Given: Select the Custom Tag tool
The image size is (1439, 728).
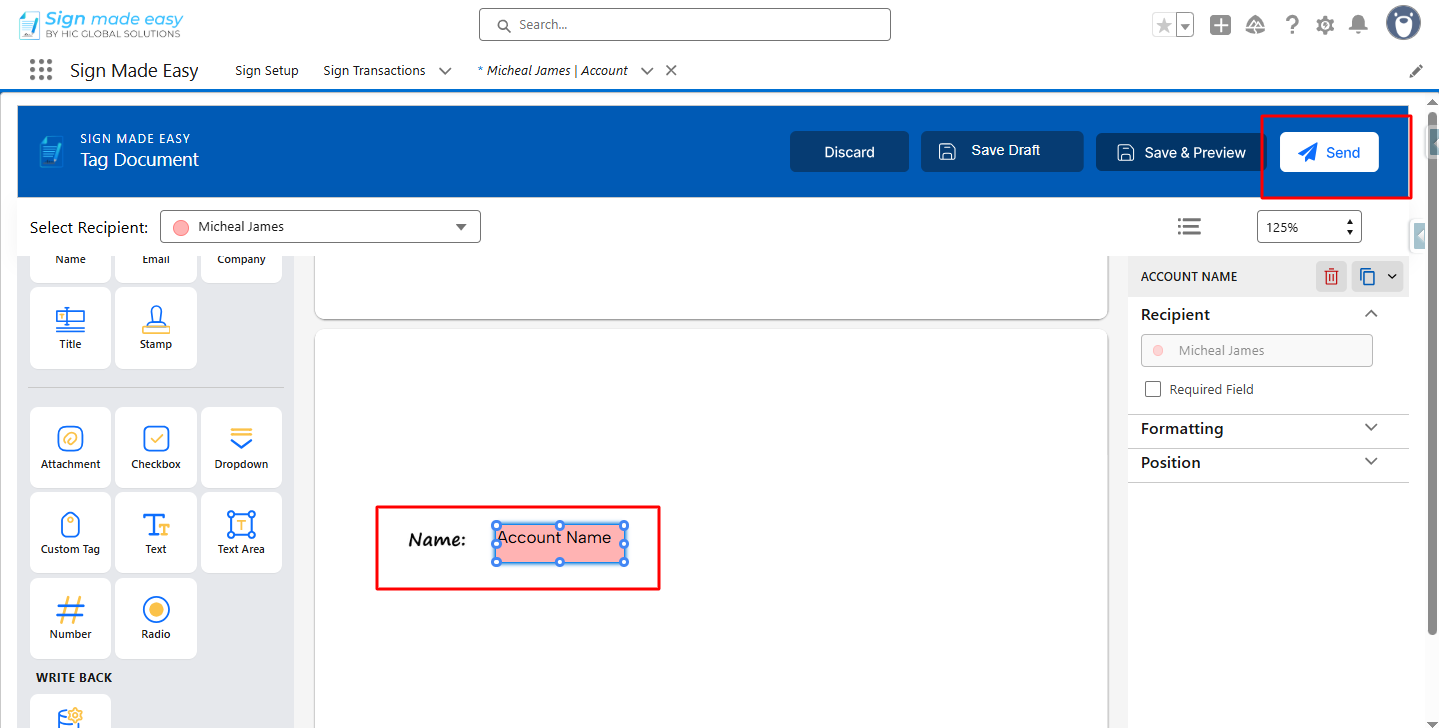Looking at the screenshot, I should click(x=70, y=533).
